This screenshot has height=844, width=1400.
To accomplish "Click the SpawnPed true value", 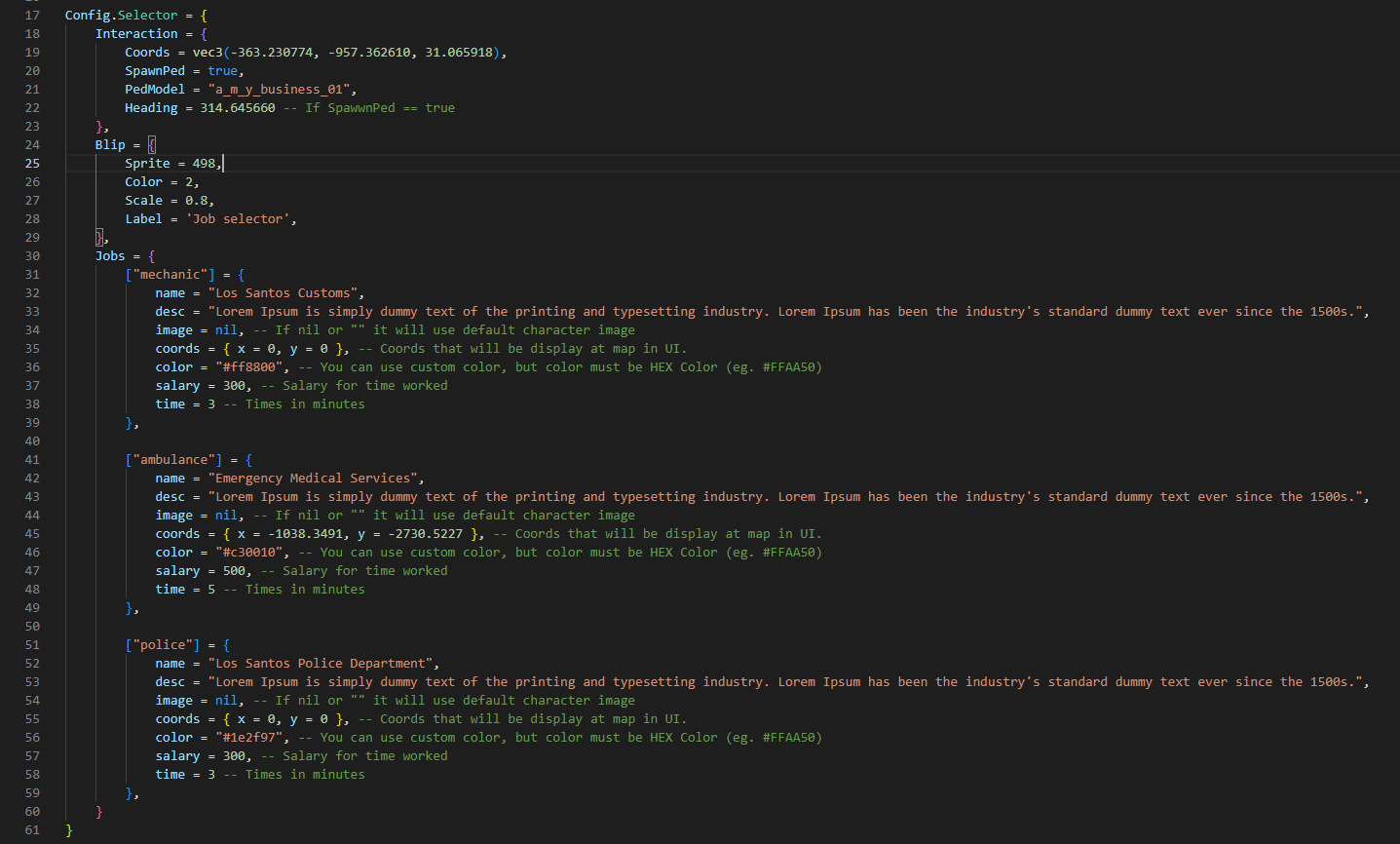I will pyautogui.click(x=222, y=71).
